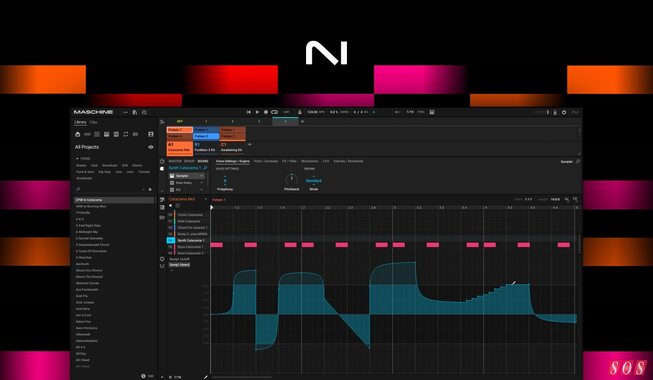
Task: Open the Maschine menu dropdown next to the logo
Action: coord(125,112)
